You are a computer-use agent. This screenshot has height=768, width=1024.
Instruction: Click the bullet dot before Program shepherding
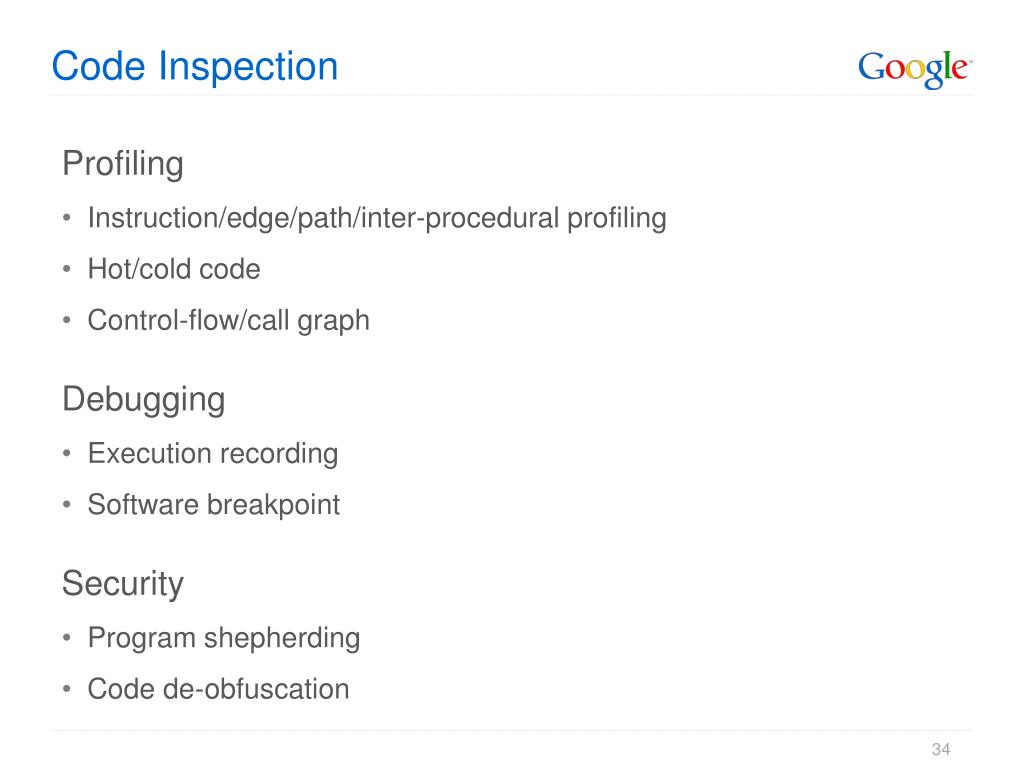67,637
